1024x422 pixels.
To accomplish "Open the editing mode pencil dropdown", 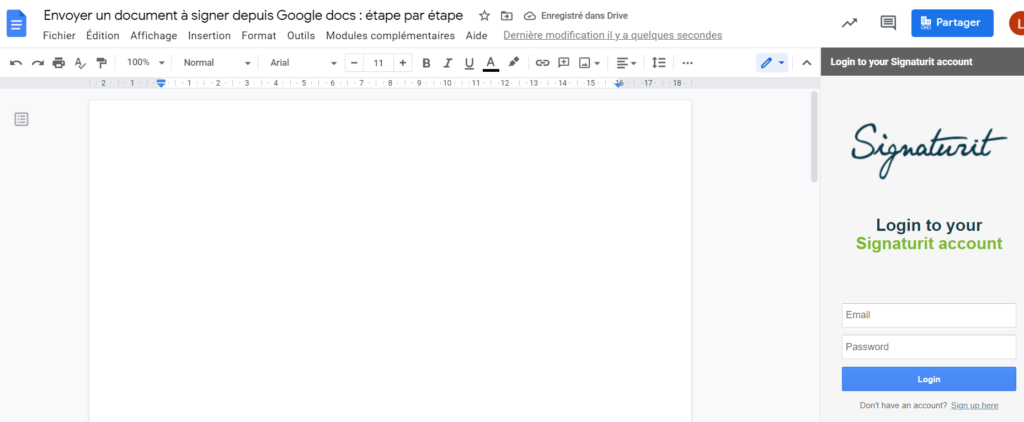I will (x=773, y=63).
